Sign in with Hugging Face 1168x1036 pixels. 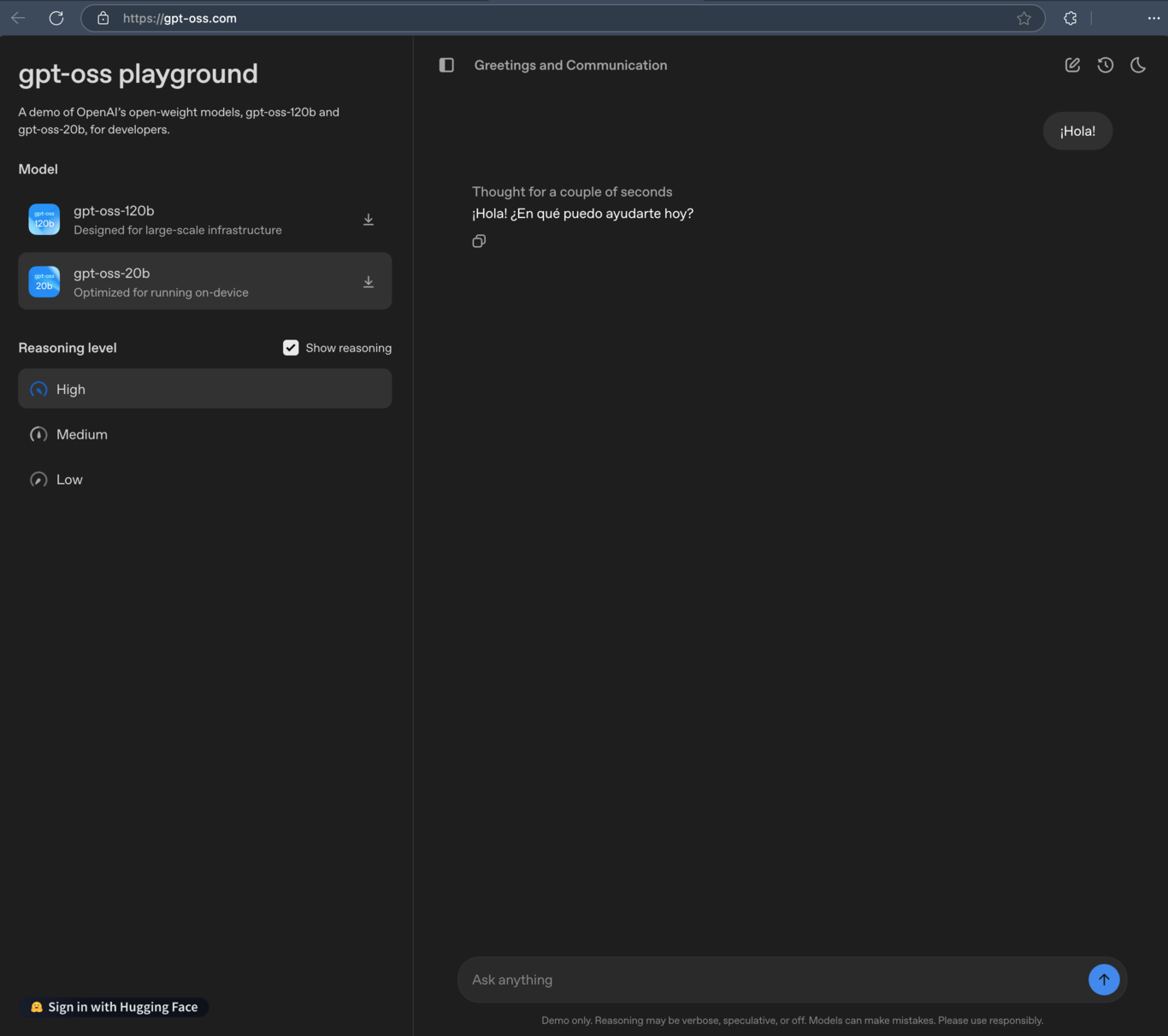(115, 1007)
